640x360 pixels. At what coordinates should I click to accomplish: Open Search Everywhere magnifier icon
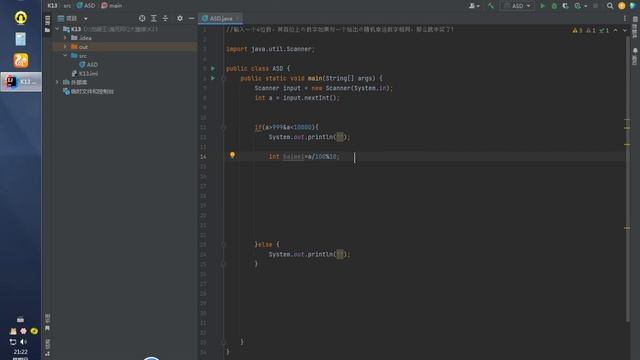tap(610, 6)
